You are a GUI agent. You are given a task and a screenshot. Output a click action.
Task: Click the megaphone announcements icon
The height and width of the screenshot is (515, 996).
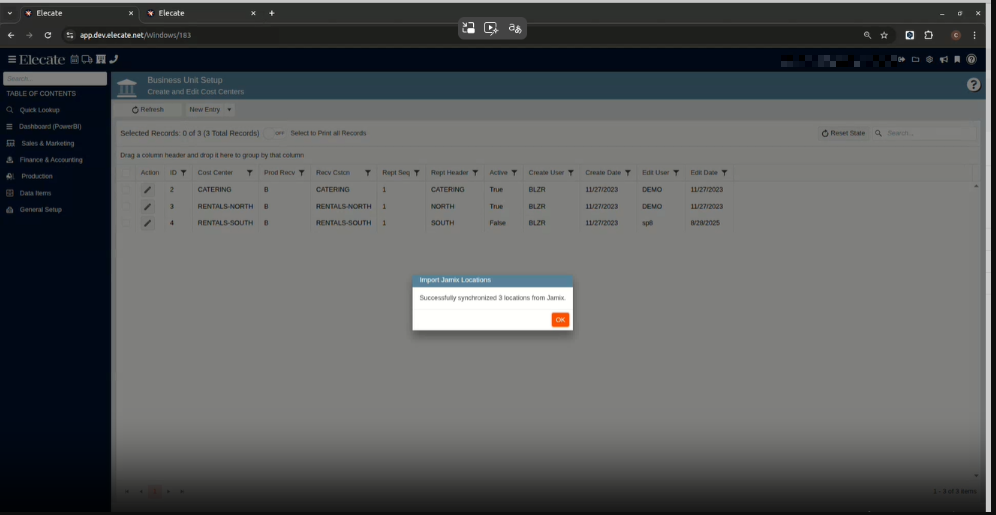[943, 59]
